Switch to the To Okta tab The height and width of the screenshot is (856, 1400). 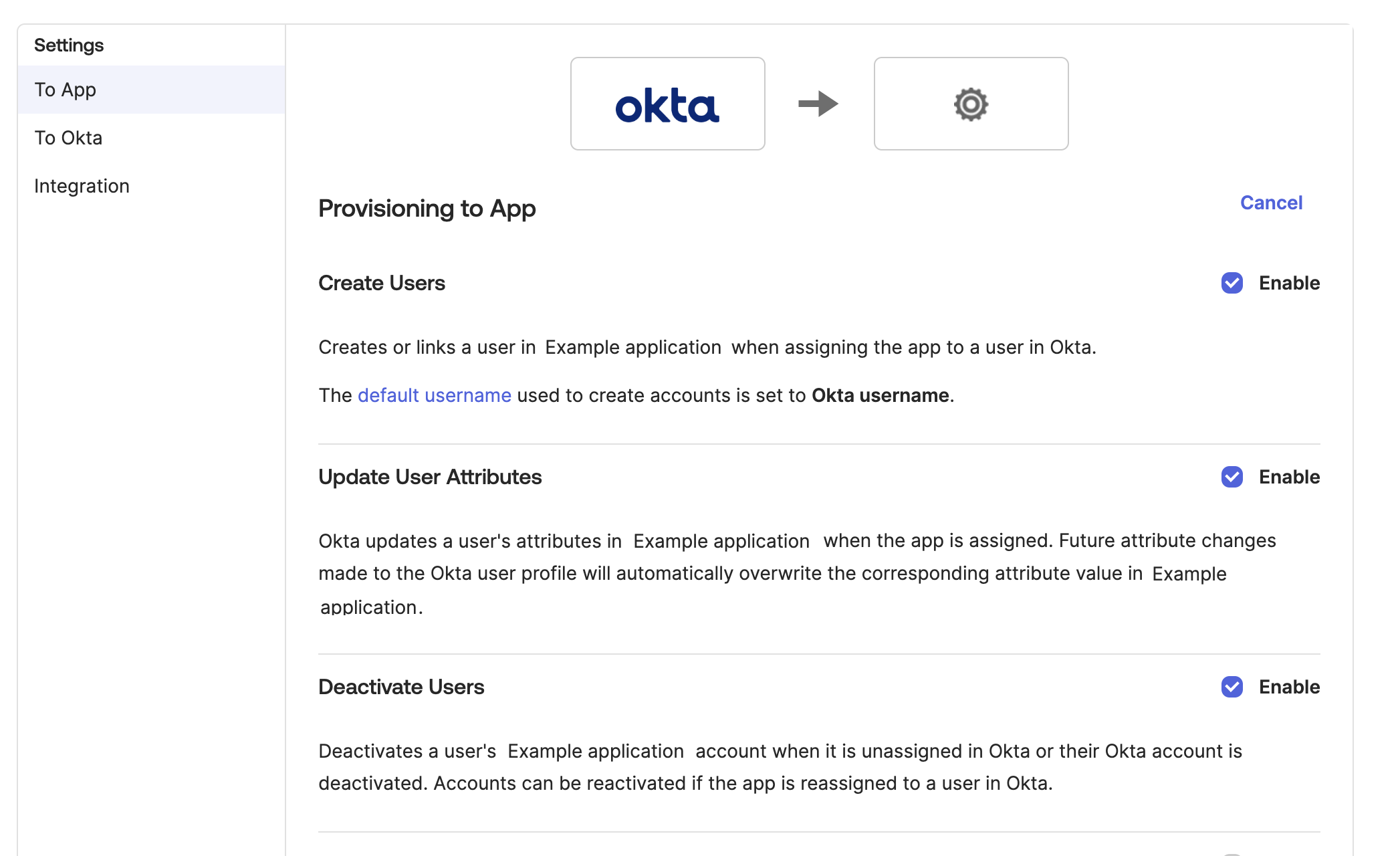[x=68, y=138]
